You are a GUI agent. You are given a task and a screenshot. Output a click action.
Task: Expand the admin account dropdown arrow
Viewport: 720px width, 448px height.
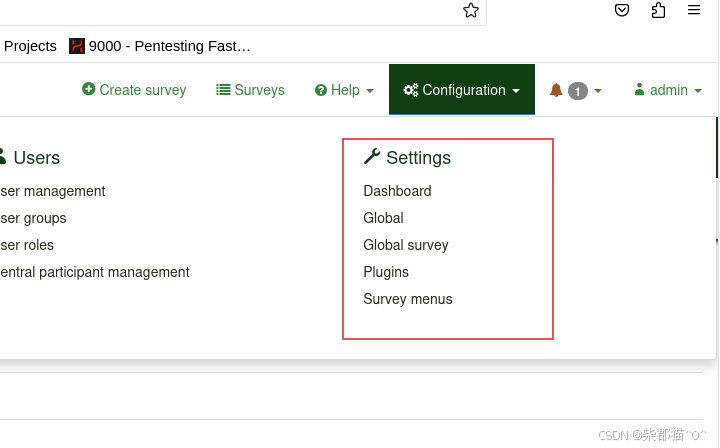[698, 91]
